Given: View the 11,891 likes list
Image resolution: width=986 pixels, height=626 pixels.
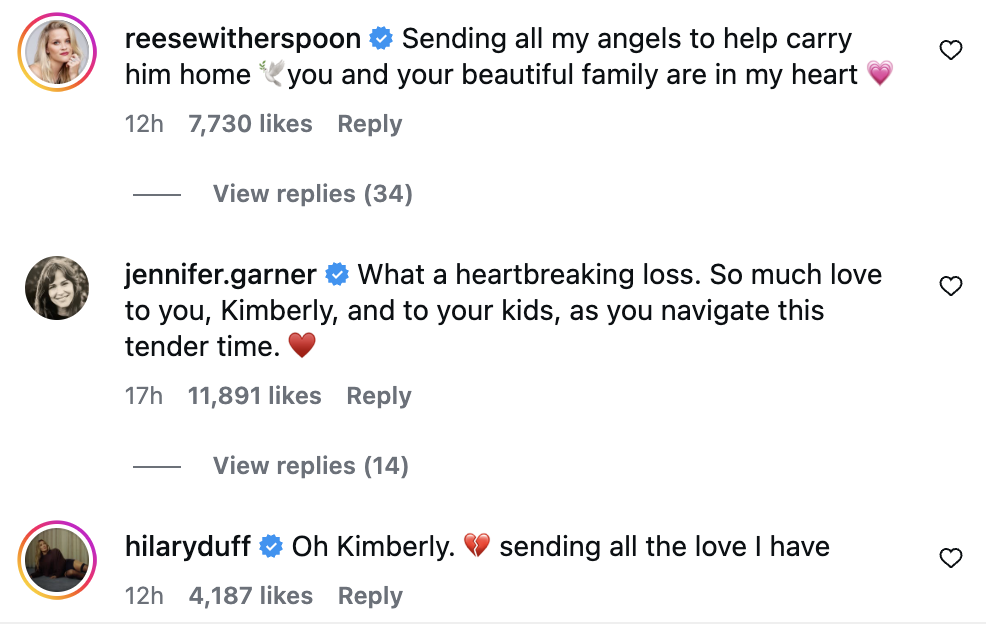Looking at the screenshot, I should [x=254, y=396].
